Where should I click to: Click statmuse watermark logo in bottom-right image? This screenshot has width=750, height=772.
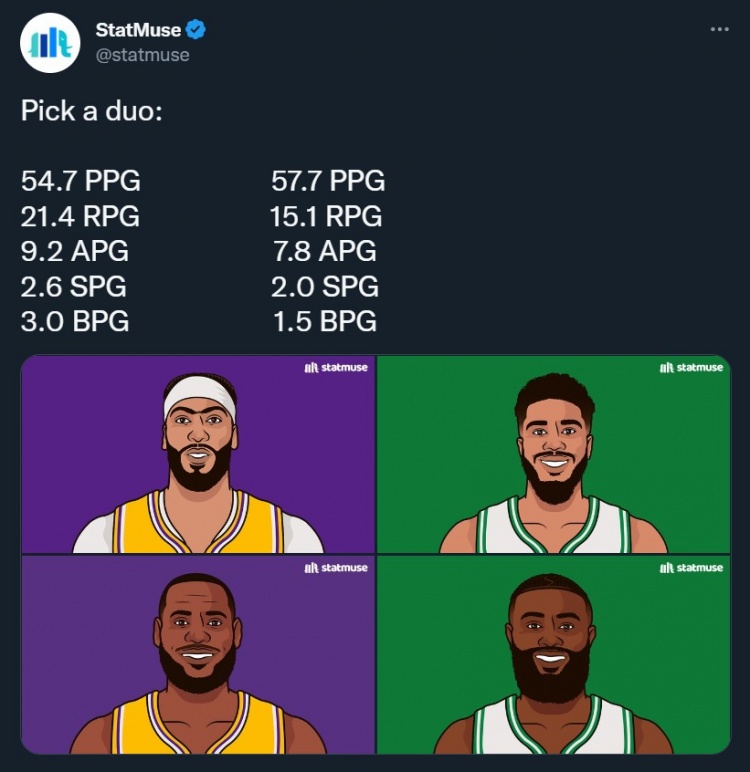[691, 568]
